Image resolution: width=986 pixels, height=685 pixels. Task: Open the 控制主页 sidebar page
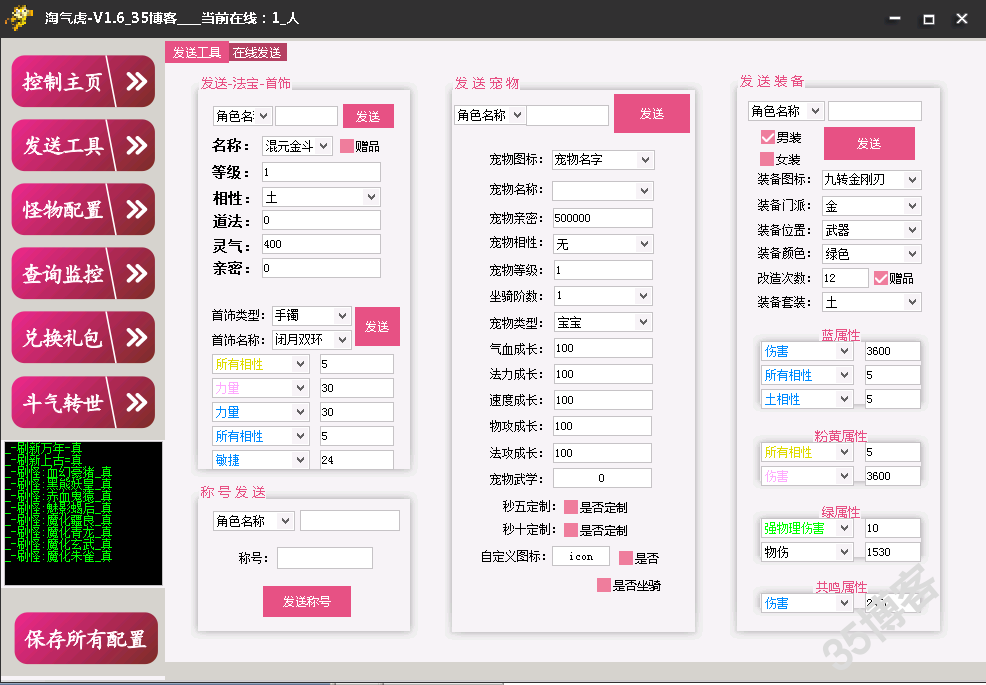(83, 81)
